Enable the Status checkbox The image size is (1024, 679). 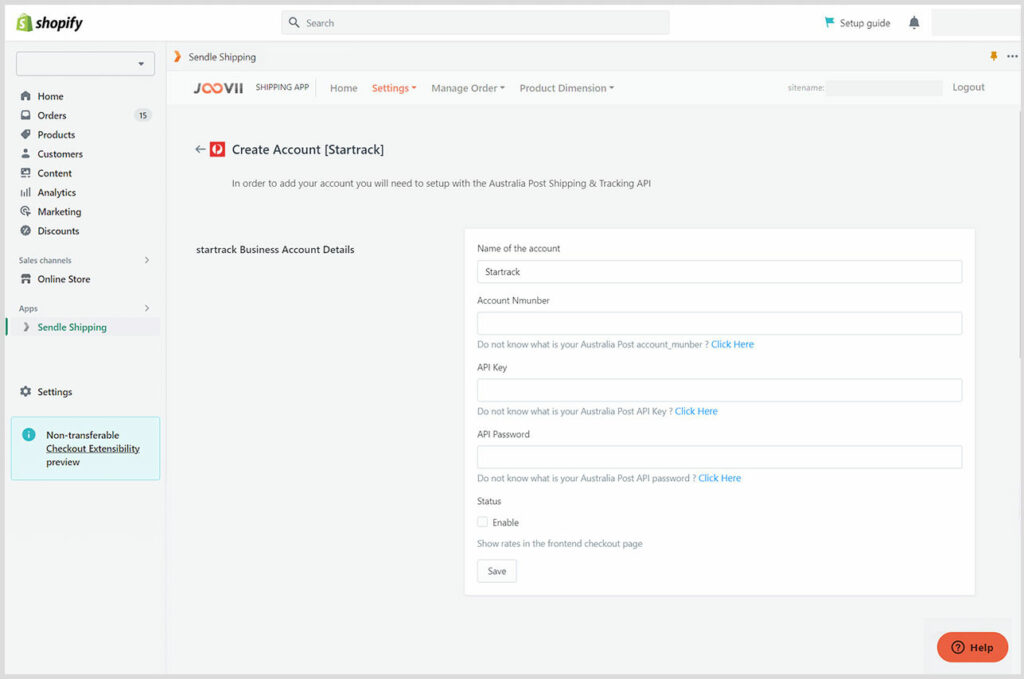click(x=483, y=522)
